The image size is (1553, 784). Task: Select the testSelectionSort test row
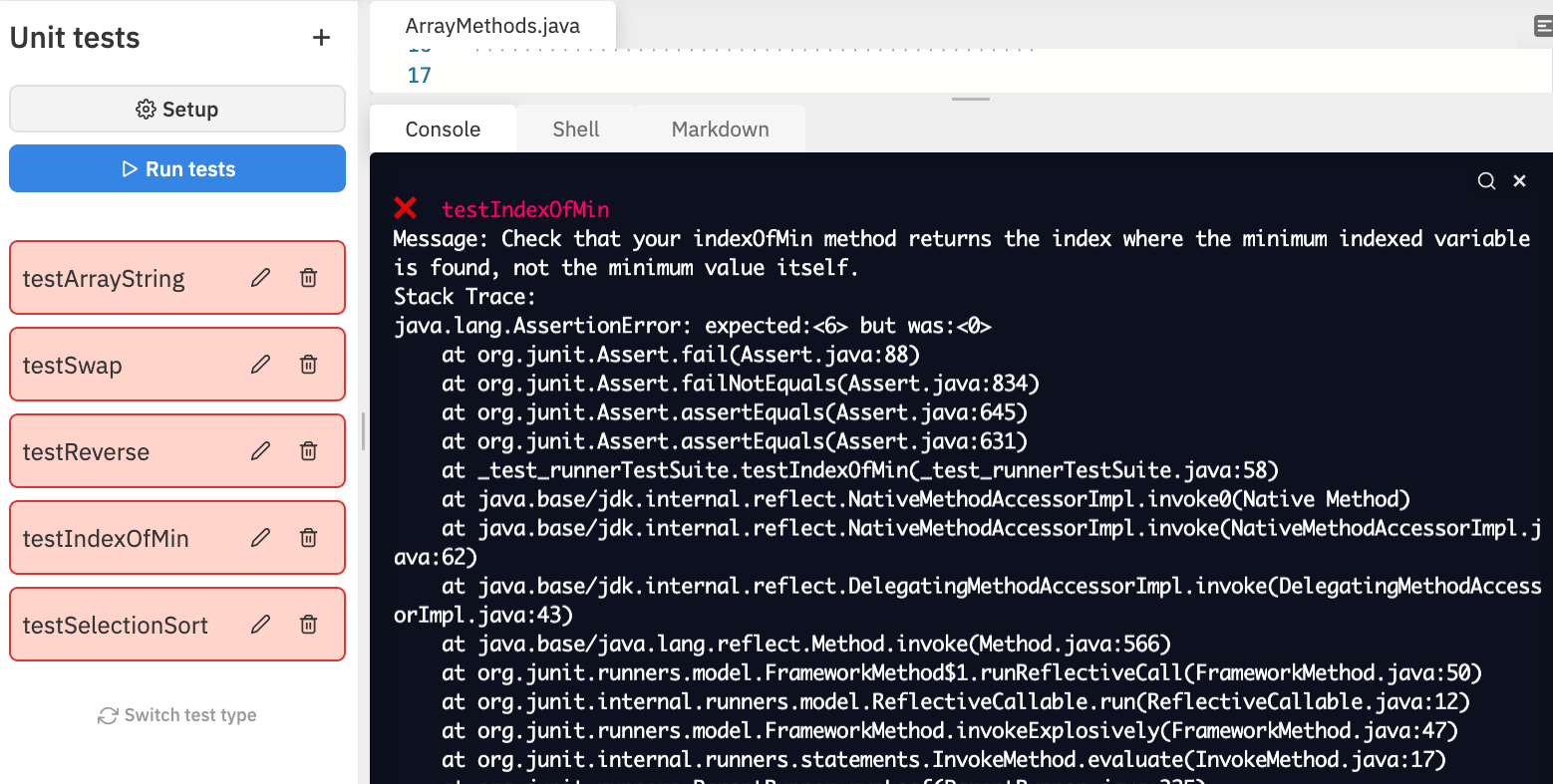click(177, 625)
